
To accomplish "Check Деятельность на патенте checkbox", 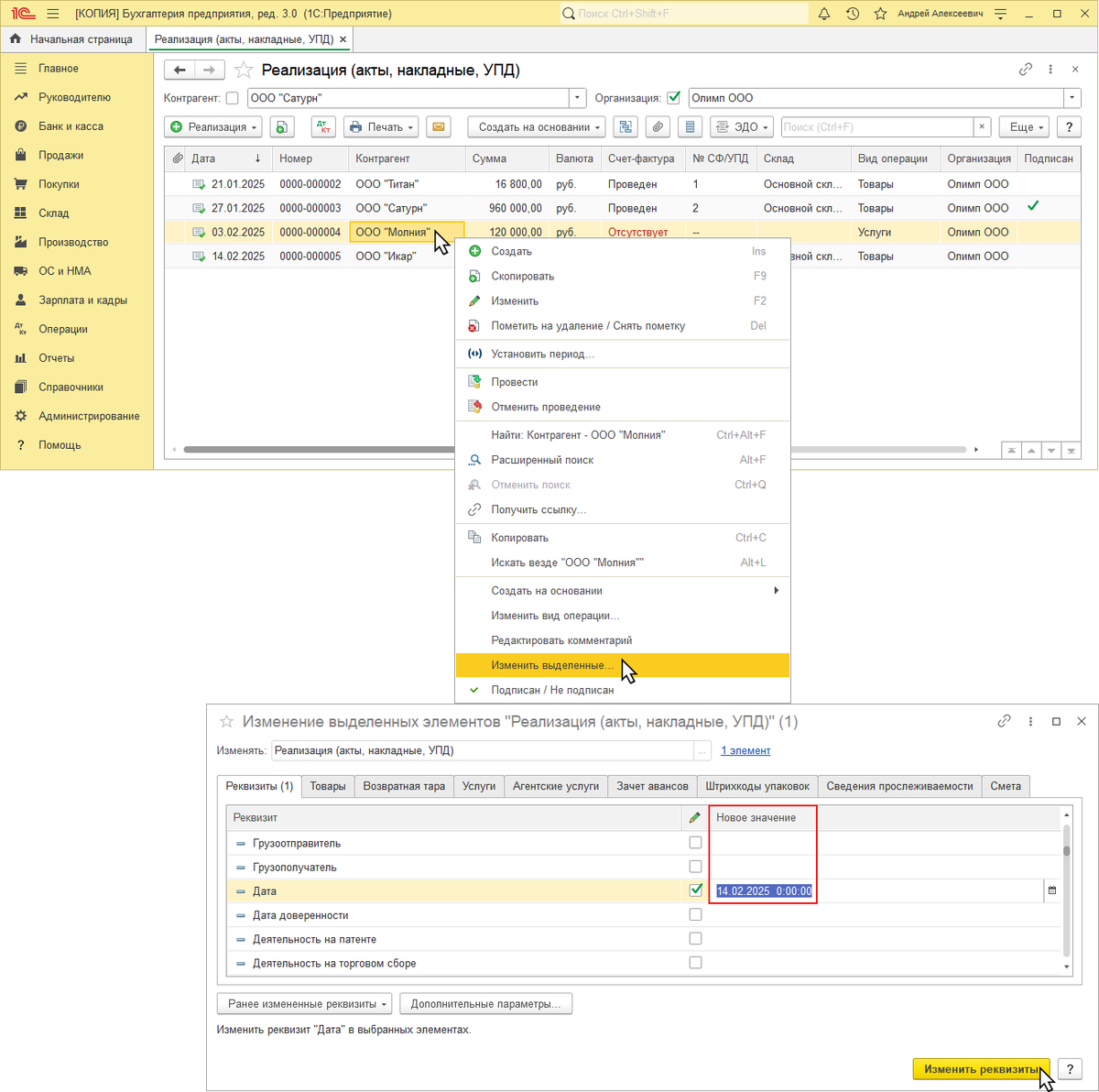I will click(695, 938).
